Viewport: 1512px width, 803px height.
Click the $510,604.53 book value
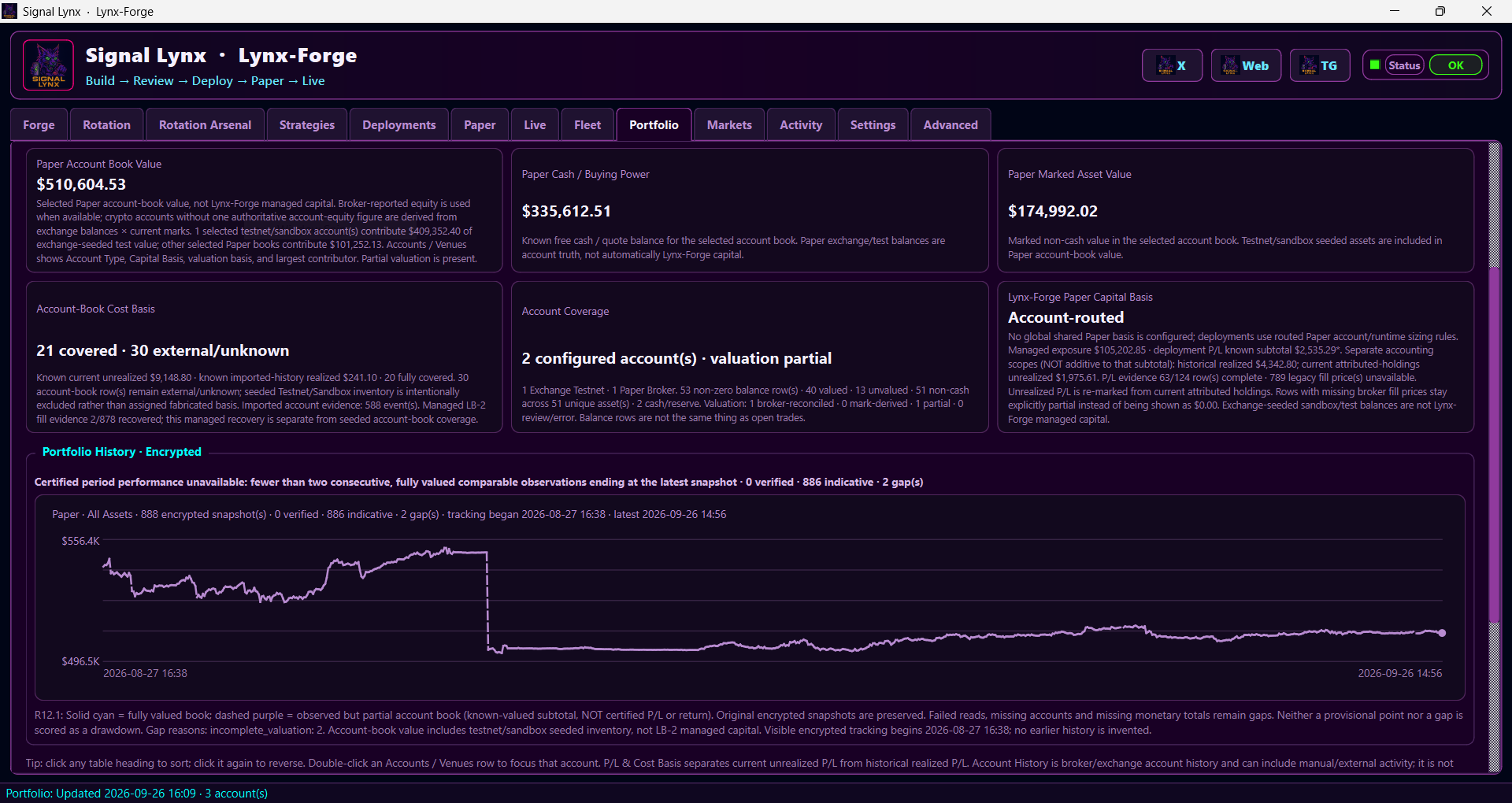(x=81, y=184)
